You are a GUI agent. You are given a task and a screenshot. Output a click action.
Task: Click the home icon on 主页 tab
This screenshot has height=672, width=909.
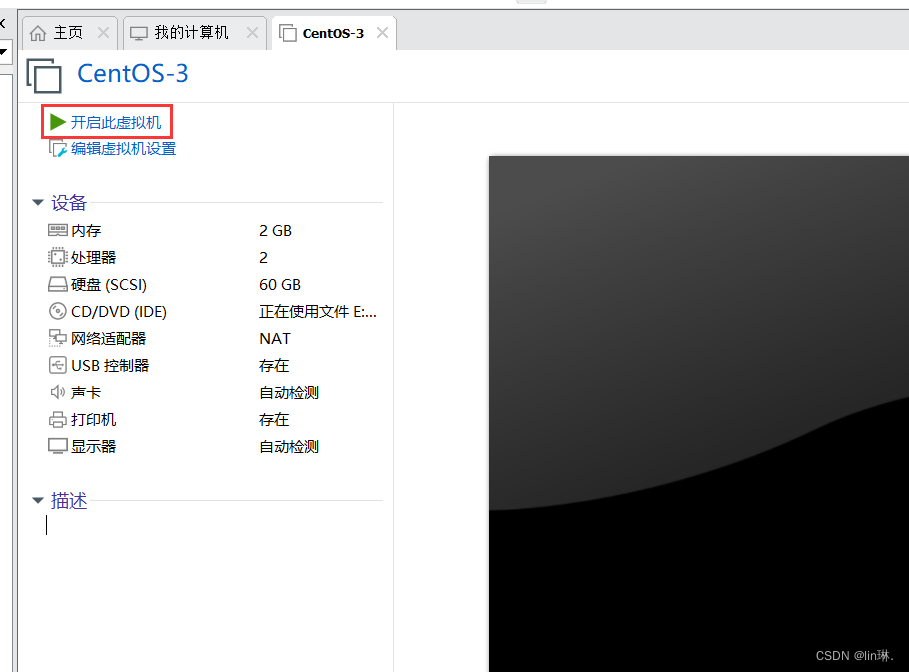click(38, 33)
